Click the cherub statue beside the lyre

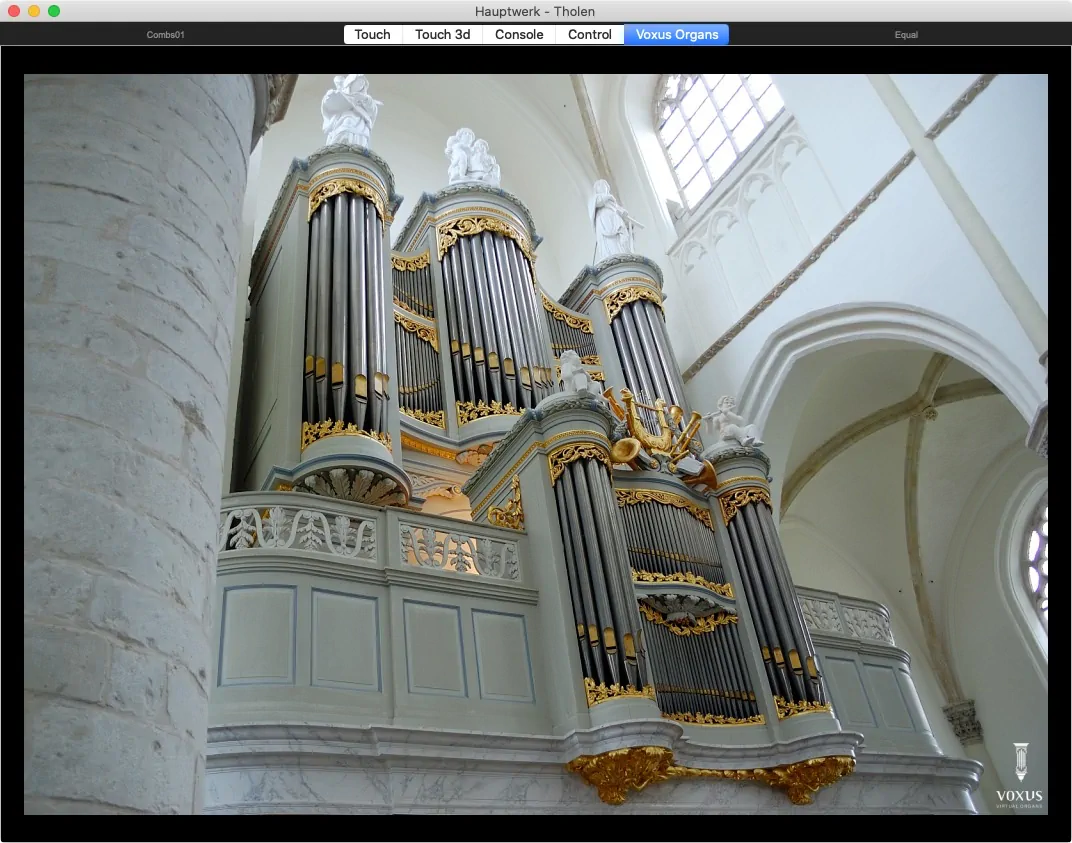pyautogui.click(x=728, y=420)
